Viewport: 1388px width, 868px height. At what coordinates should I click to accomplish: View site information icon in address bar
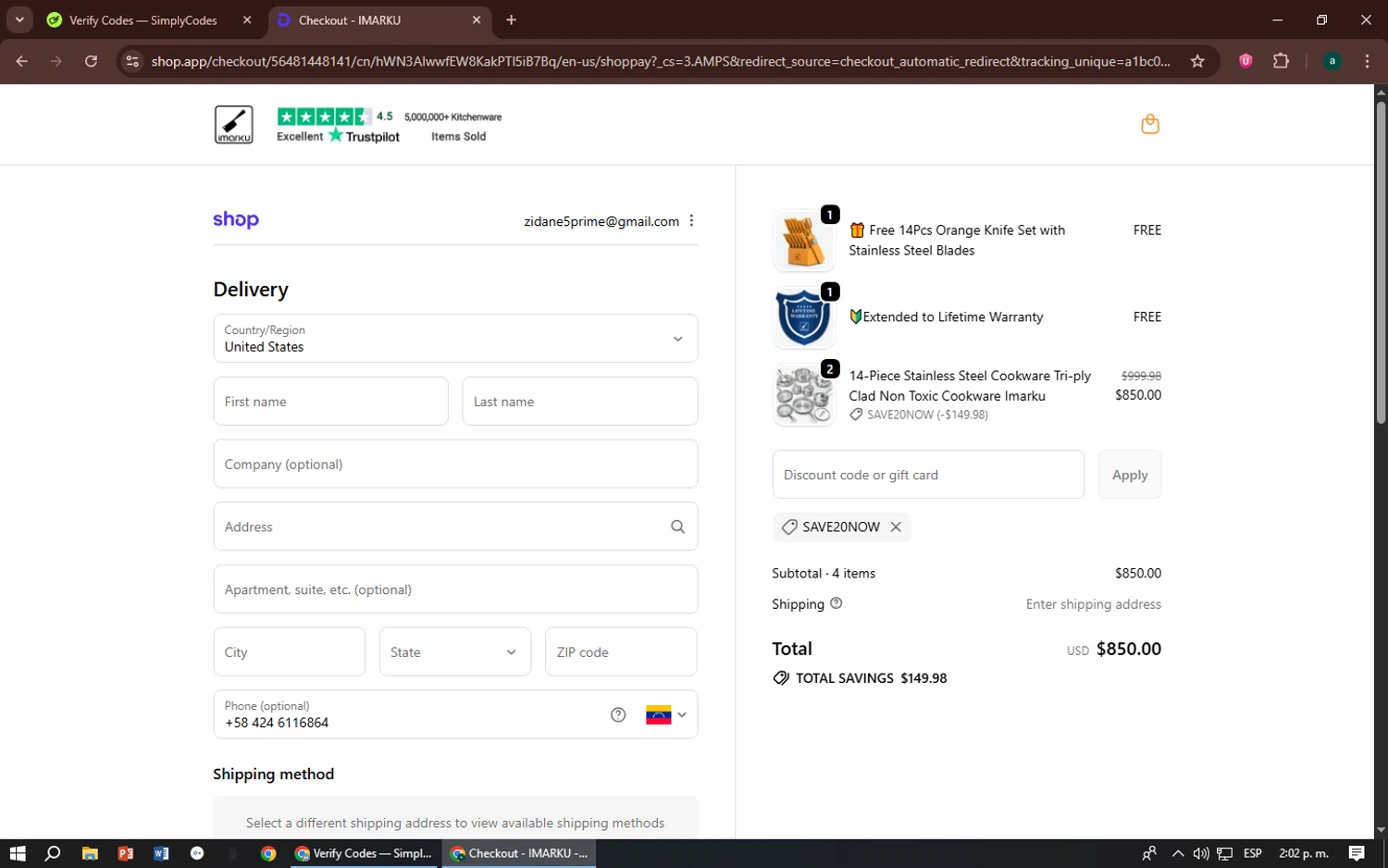point(132,61)
